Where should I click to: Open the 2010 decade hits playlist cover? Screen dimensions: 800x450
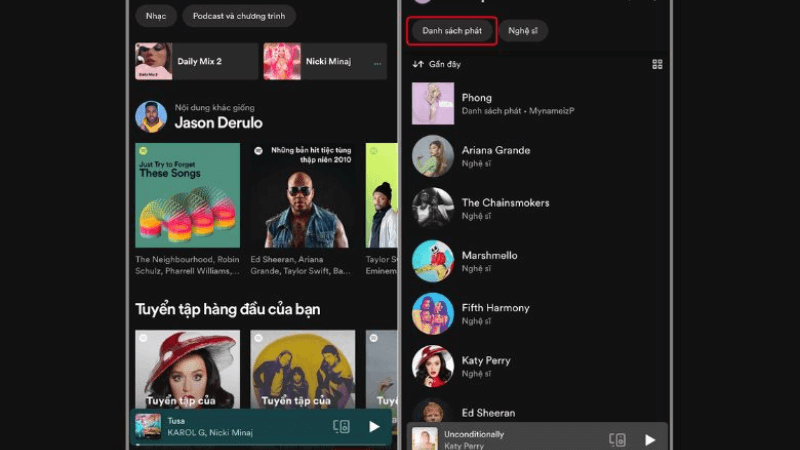point(302,195)
